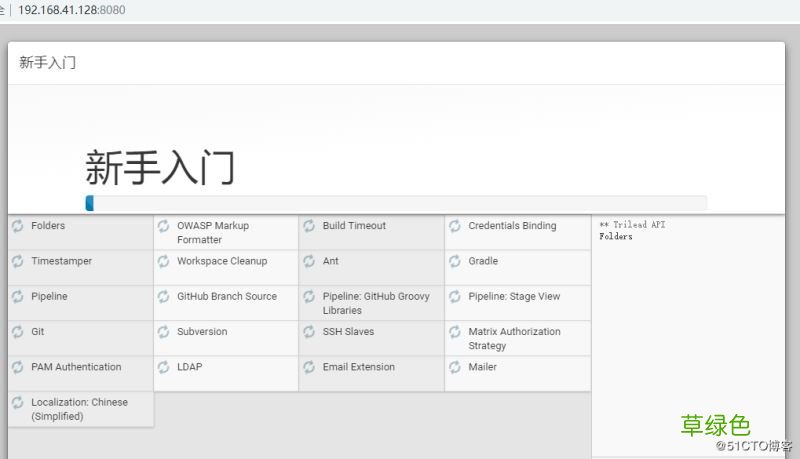
Task: Select the Mailer plugin label
Action: (x=482, y=367)
